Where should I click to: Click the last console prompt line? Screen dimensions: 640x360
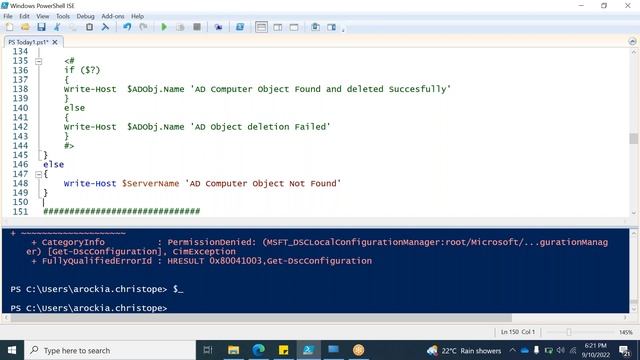[89, 308]
